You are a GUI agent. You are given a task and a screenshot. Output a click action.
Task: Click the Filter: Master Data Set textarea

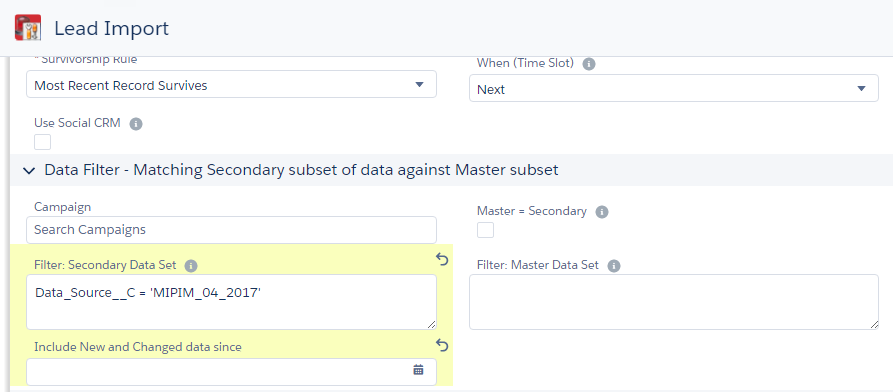pyautogui.click(x=674, y=302)
